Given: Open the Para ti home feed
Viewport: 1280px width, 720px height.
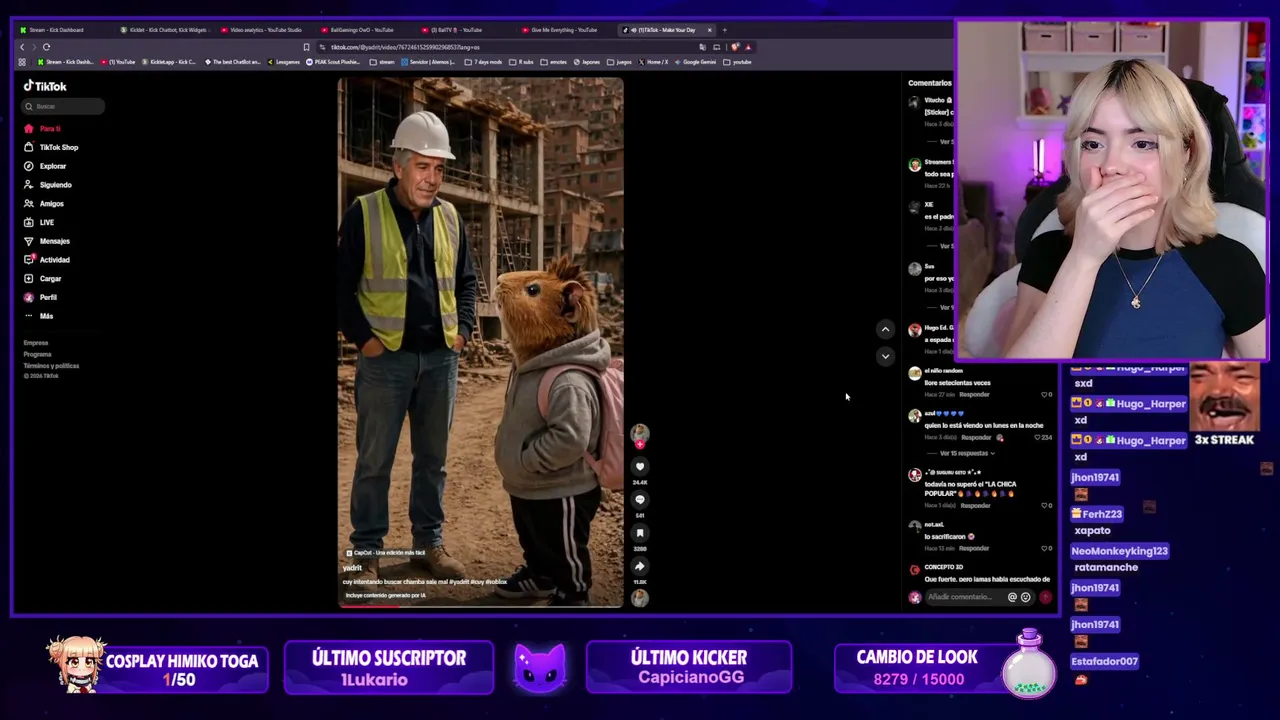Looking at the screenshot, I should tap(43, 129).
